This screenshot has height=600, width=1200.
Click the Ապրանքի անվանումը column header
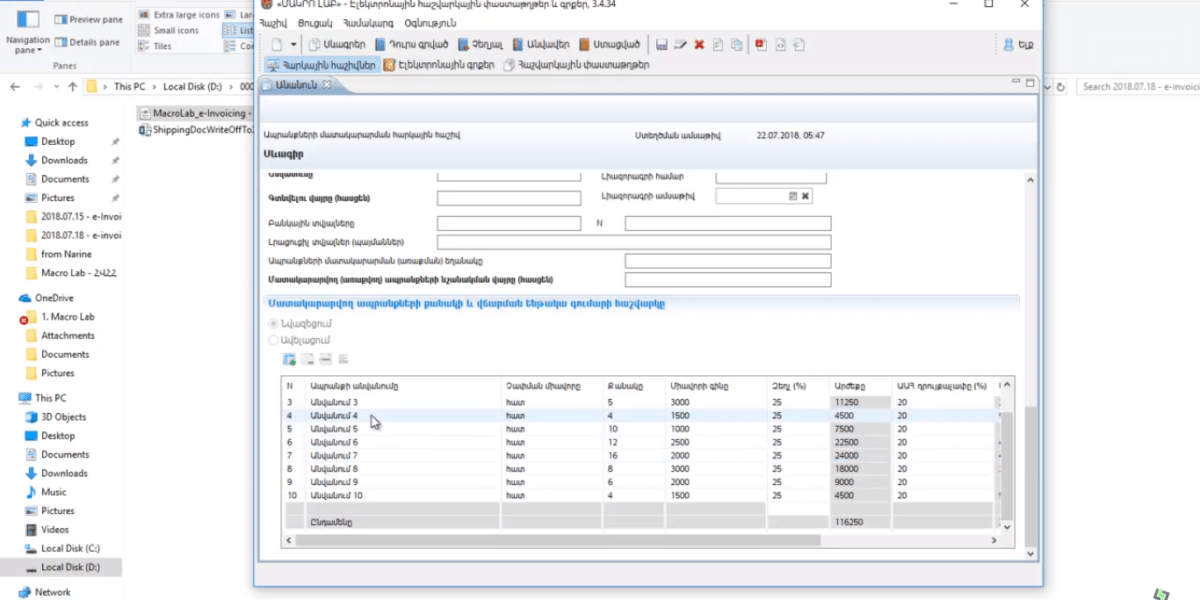tap(403, 386)
